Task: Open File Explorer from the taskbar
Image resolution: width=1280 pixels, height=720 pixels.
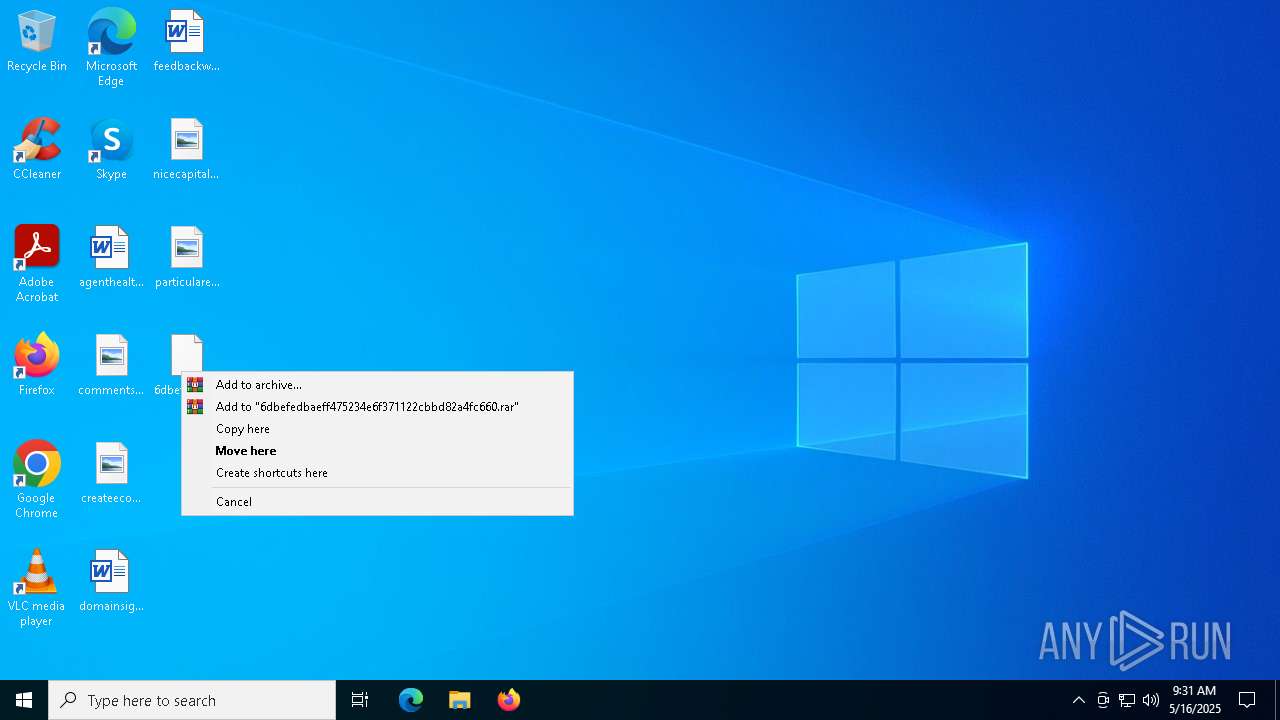Action: tap(460, 700)
